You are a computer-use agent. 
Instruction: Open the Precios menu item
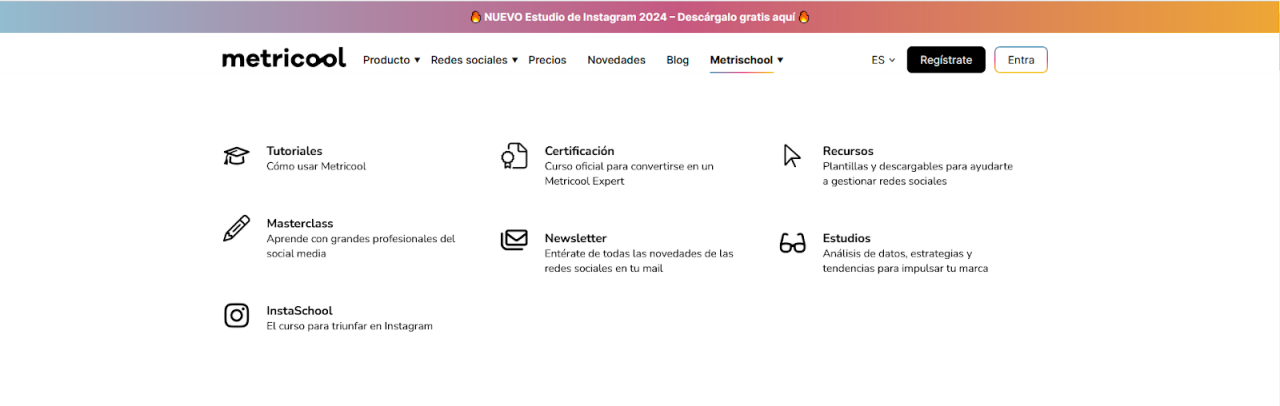pos(547,60)
